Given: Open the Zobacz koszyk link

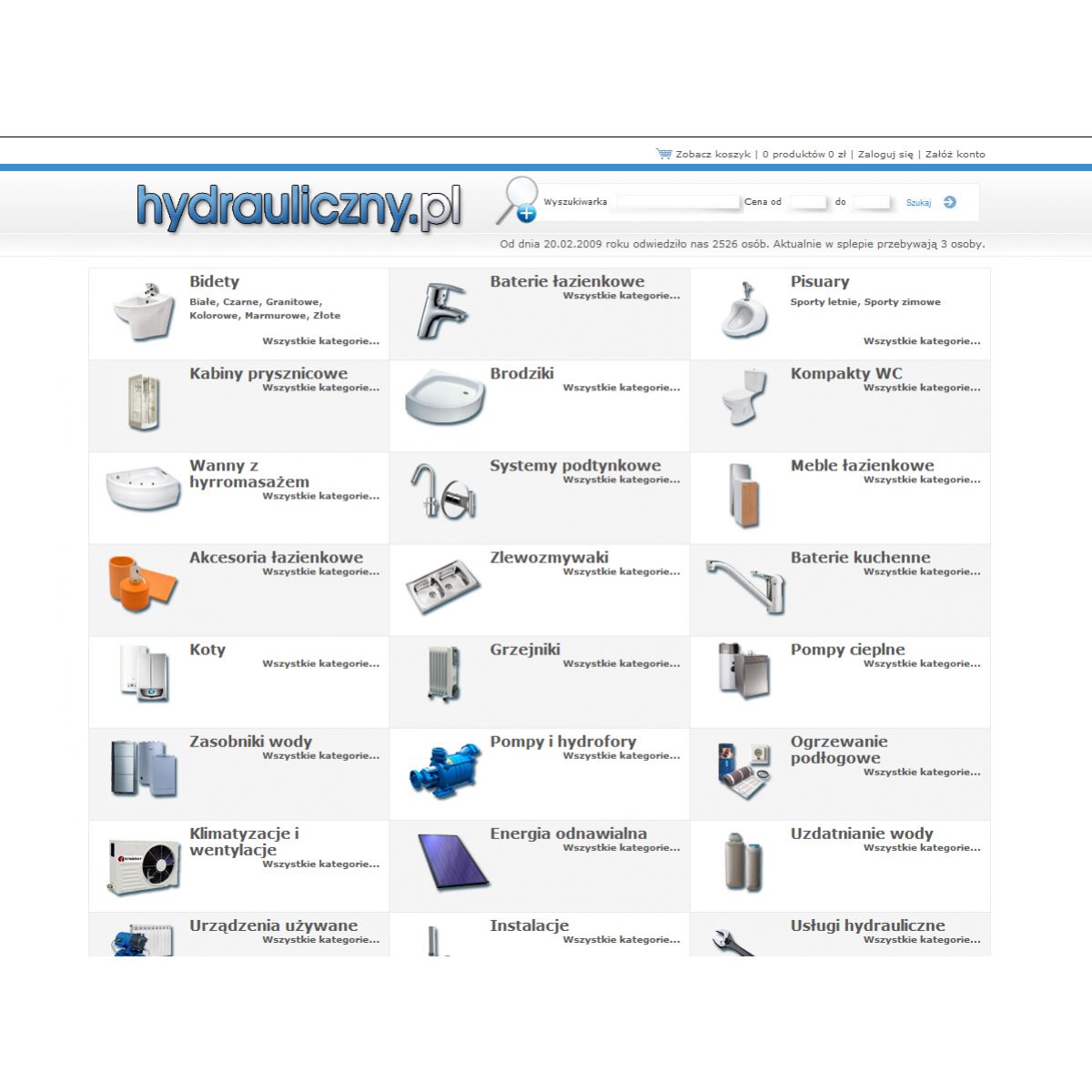Looking at the screenshot, I should point(713,154).
